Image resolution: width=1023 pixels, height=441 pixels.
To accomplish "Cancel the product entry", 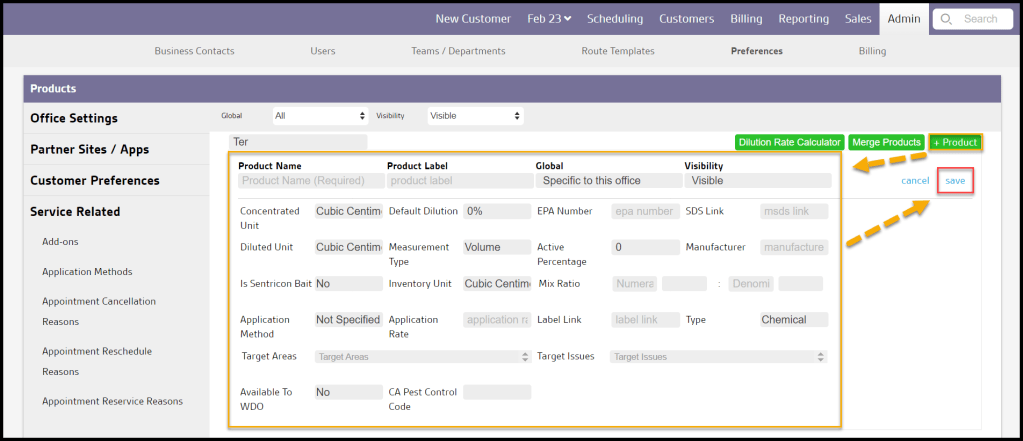I will point(915,181).
